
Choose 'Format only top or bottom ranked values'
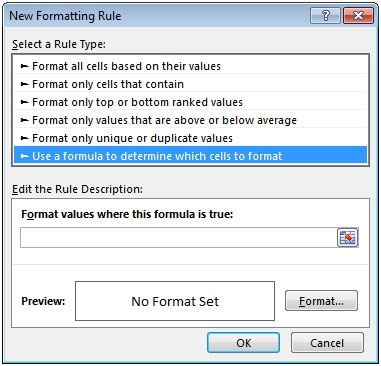(190, 102)
